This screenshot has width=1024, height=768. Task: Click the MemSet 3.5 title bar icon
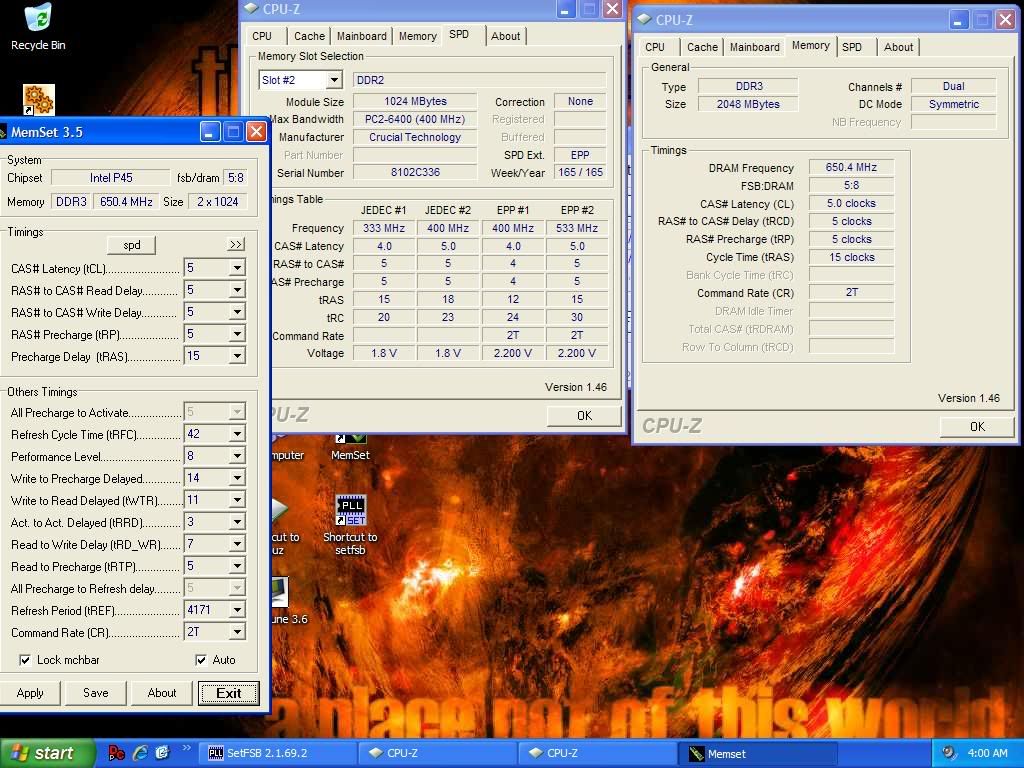[3, 133]
